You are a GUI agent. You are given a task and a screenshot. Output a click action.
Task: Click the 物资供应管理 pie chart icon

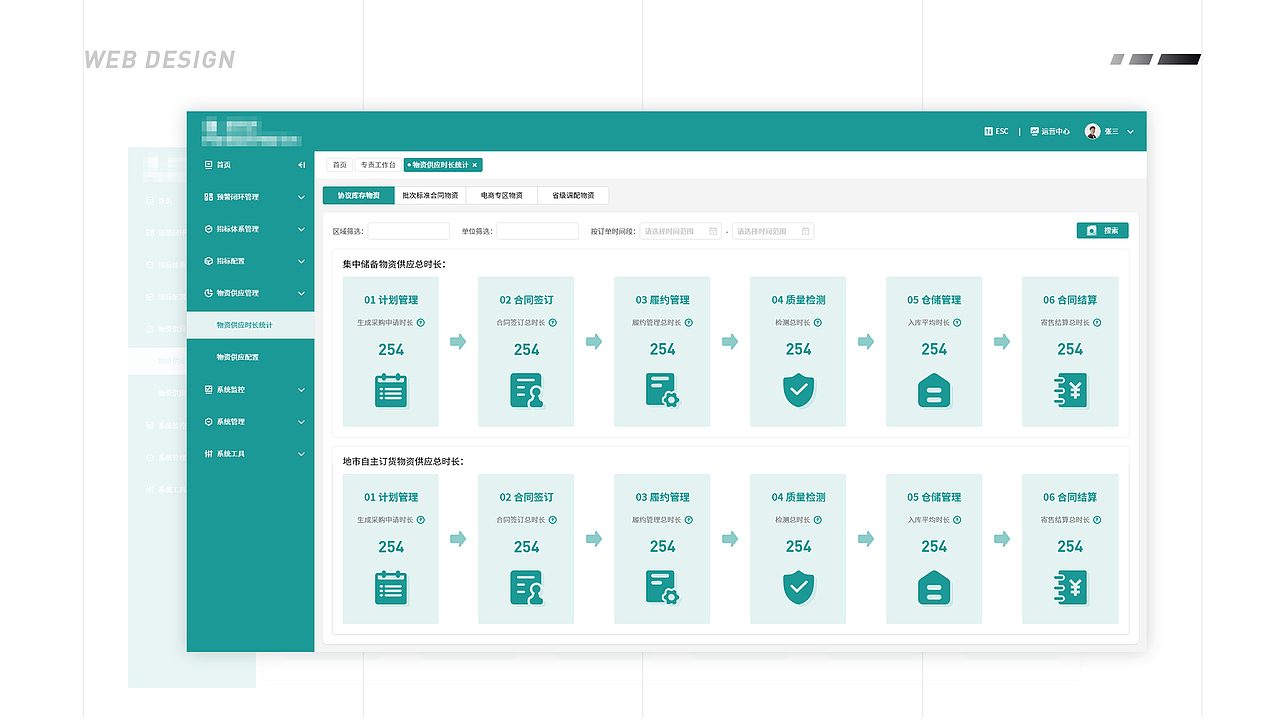pyautogui.click(x=208, y=293)
